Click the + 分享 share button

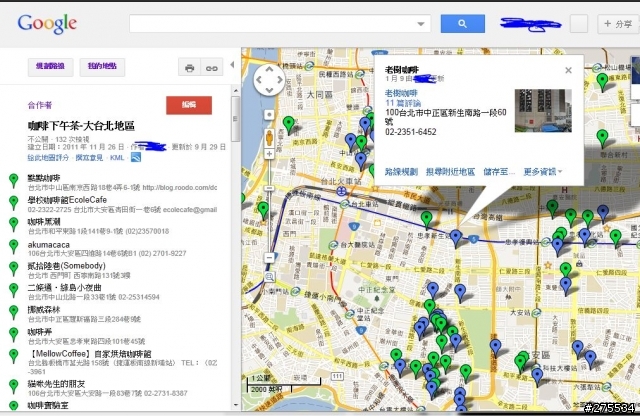(x=618, y=24)
